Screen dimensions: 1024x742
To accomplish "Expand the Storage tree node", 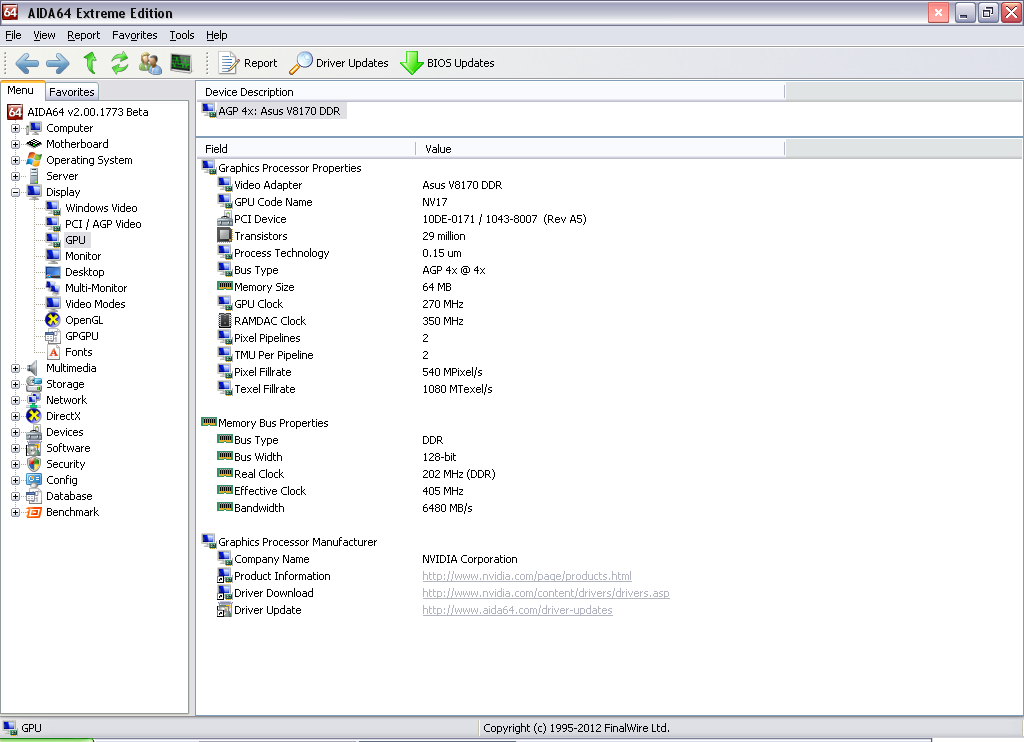I will pyautogui.click(x=16, y=385).
